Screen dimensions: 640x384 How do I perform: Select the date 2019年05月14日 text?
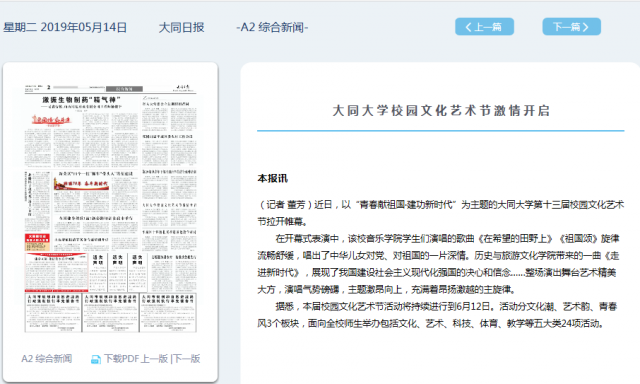[x=84, y=27]
